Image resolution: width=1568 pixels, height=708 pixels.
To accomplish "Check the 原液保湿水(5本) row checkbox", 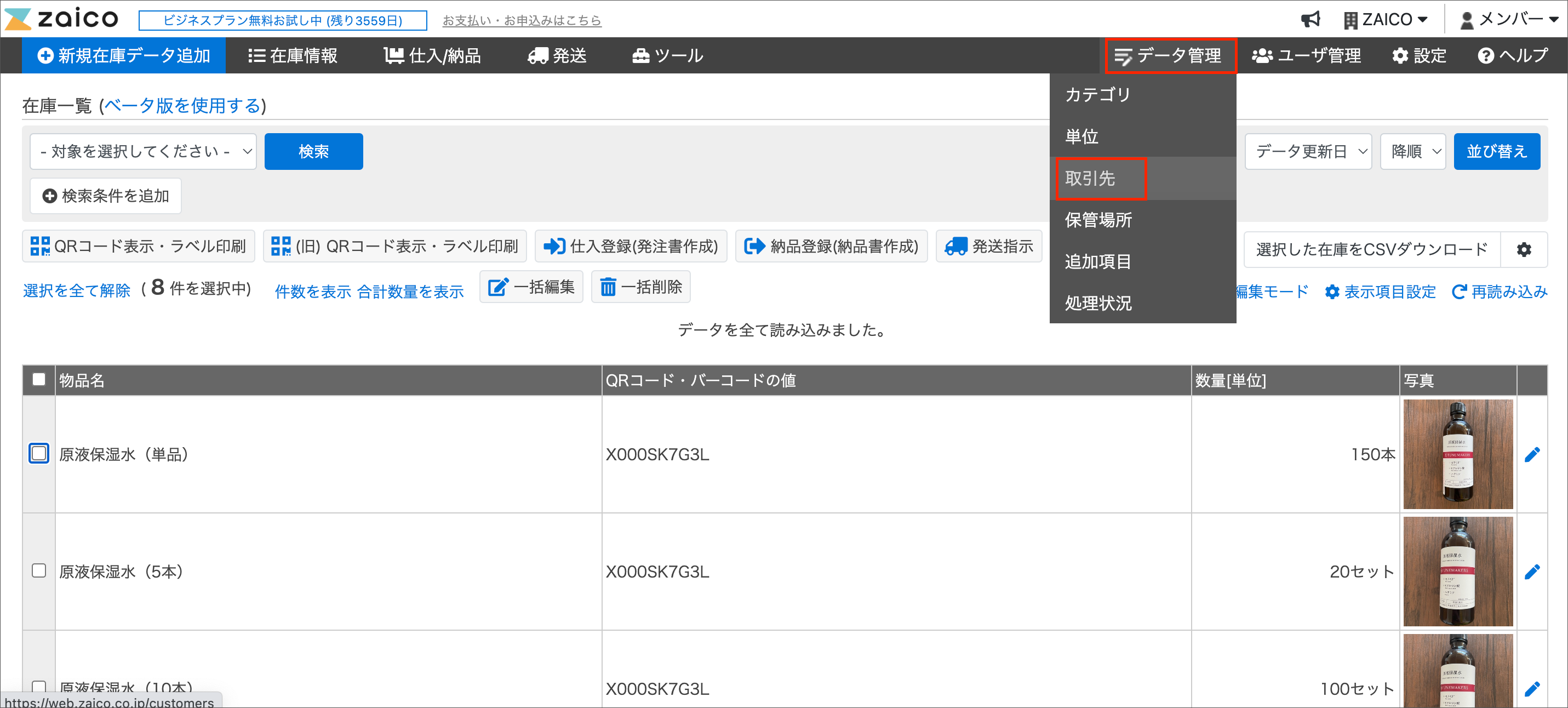I will click(x=39, y=570).
